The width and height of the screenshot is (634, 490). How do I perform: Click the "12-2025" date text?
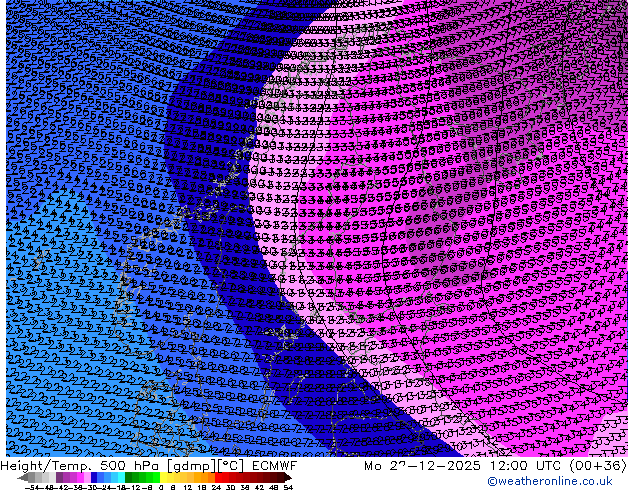tap(448, 466)
